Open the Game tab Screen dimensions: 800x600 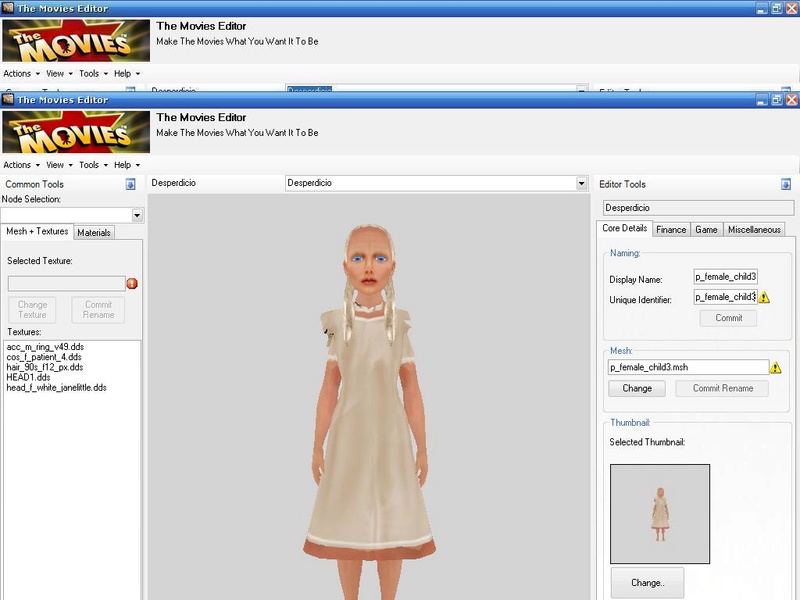(706, 230)
